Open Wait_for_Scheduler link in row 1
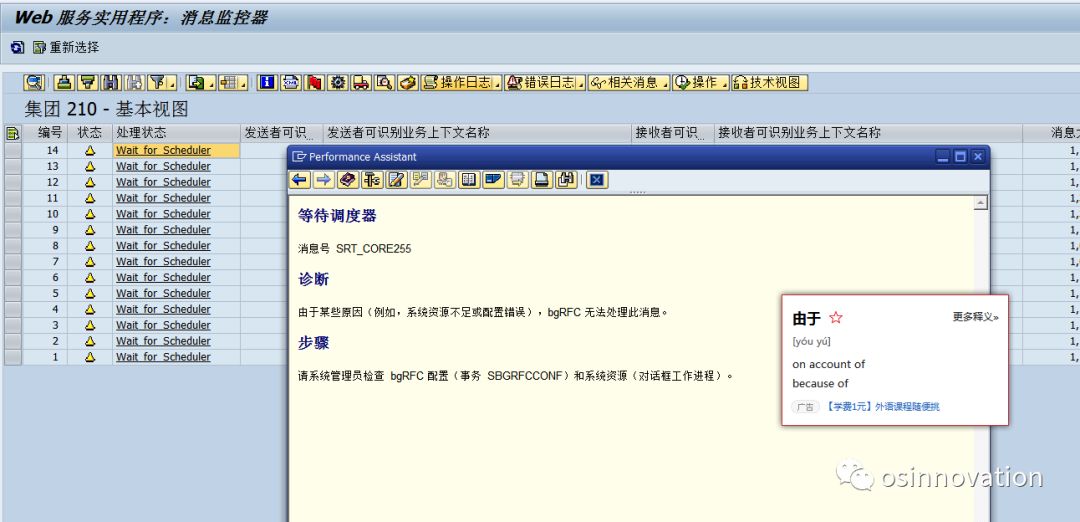The width and height of the screenshot is (1080, 522). [x=163, y=357]
